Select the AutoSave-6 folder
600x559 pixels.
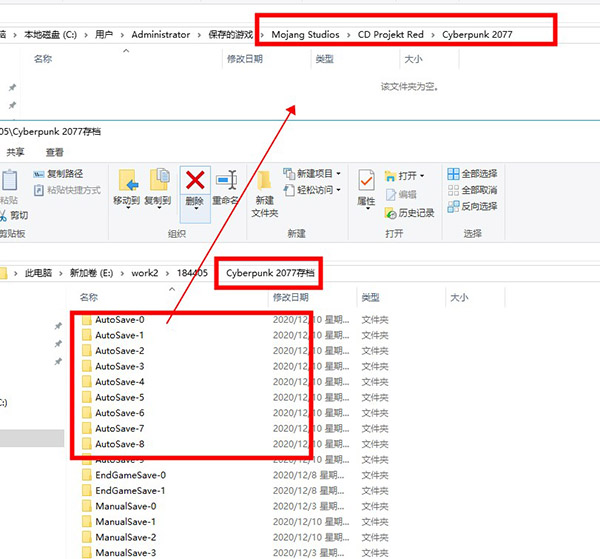(120, 413)
